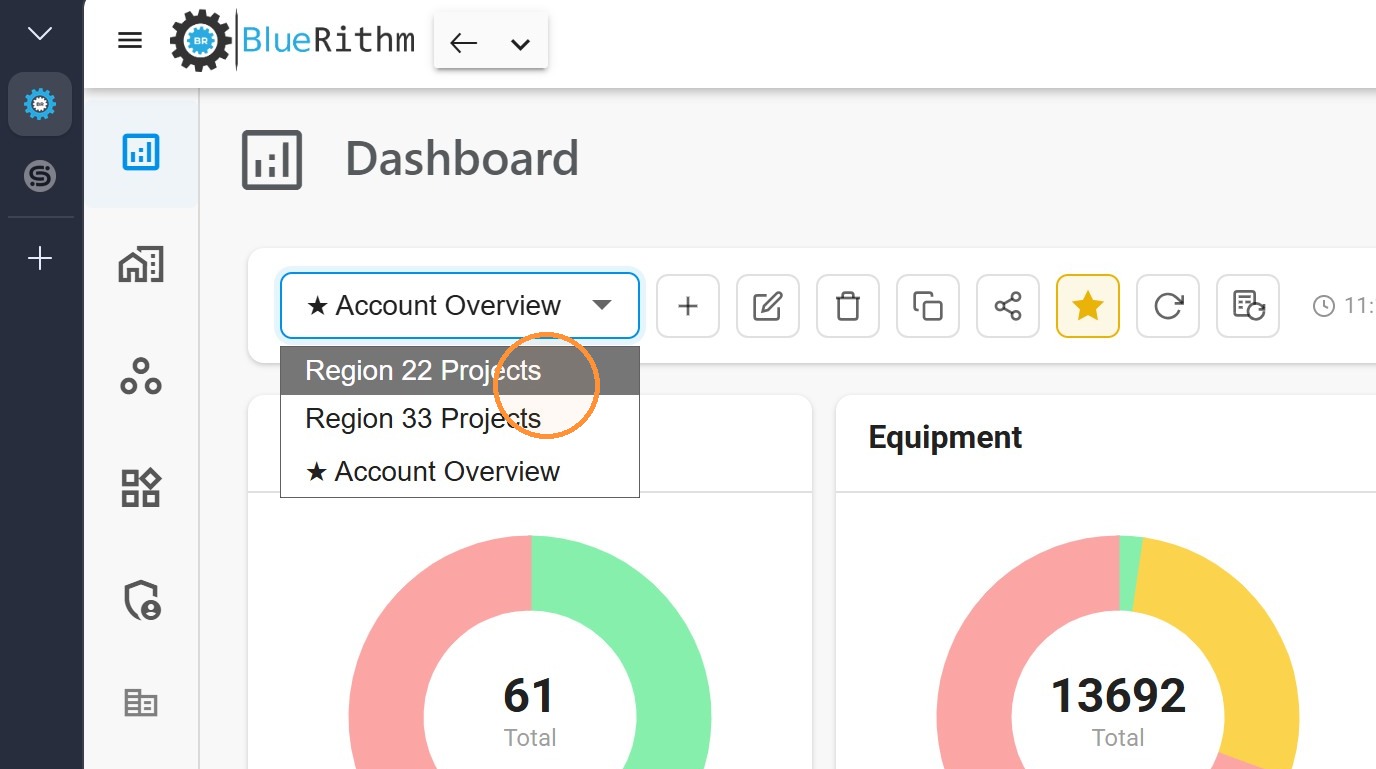This screenshot has height=769, width=1376.
Task: Open the shield with user icon in sidebar
Action: point(141,600)
